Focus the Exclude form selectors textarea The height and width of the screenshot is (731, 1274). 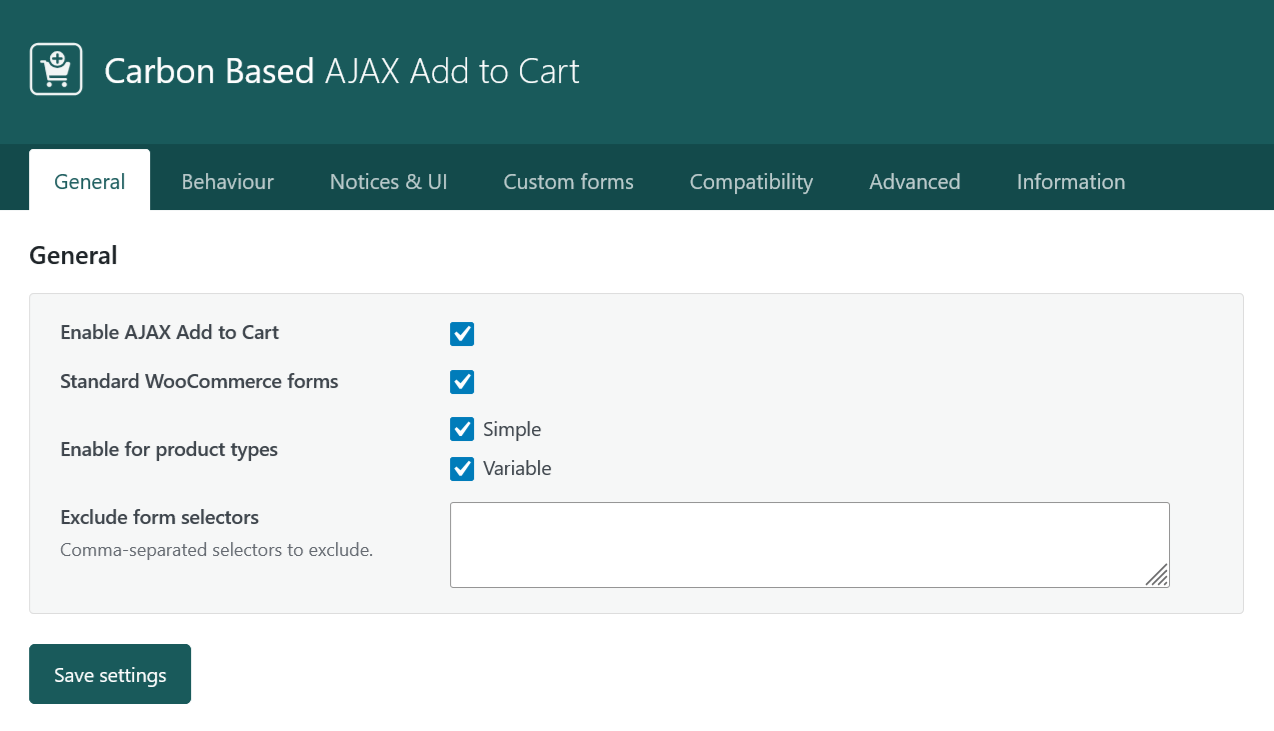click(810, 545)
